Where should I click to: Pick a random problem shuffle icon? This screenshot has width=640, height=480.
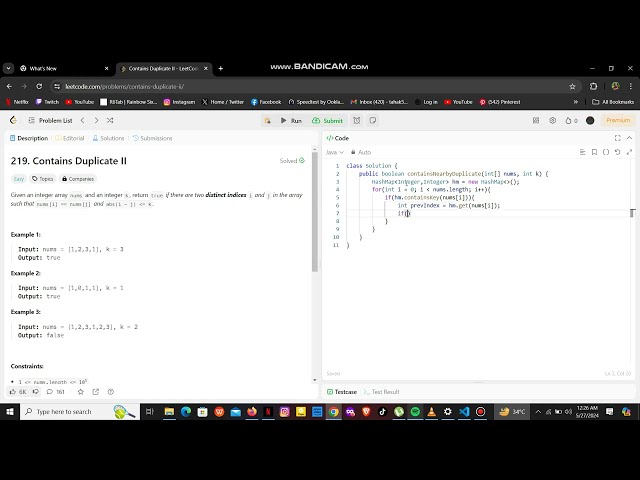(x=110, y=120)
